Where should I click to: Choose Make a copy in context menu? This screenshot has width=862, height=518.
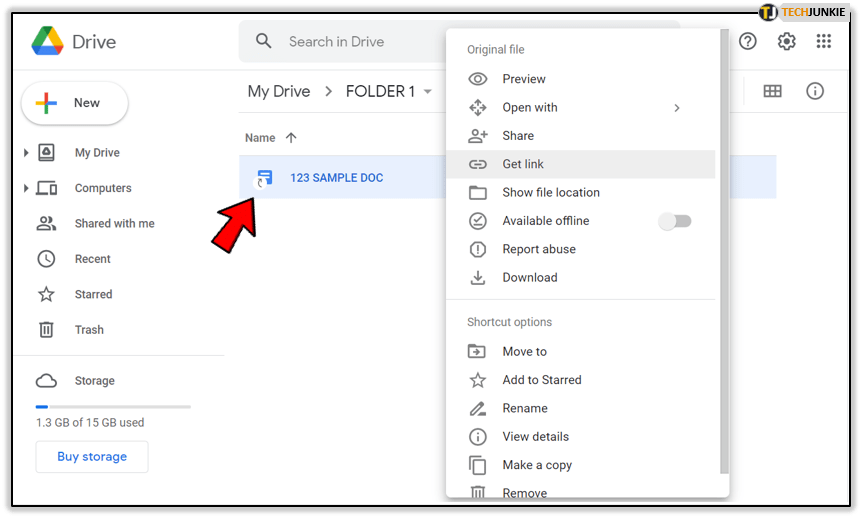pyautogui.click(x=537, y=465)
